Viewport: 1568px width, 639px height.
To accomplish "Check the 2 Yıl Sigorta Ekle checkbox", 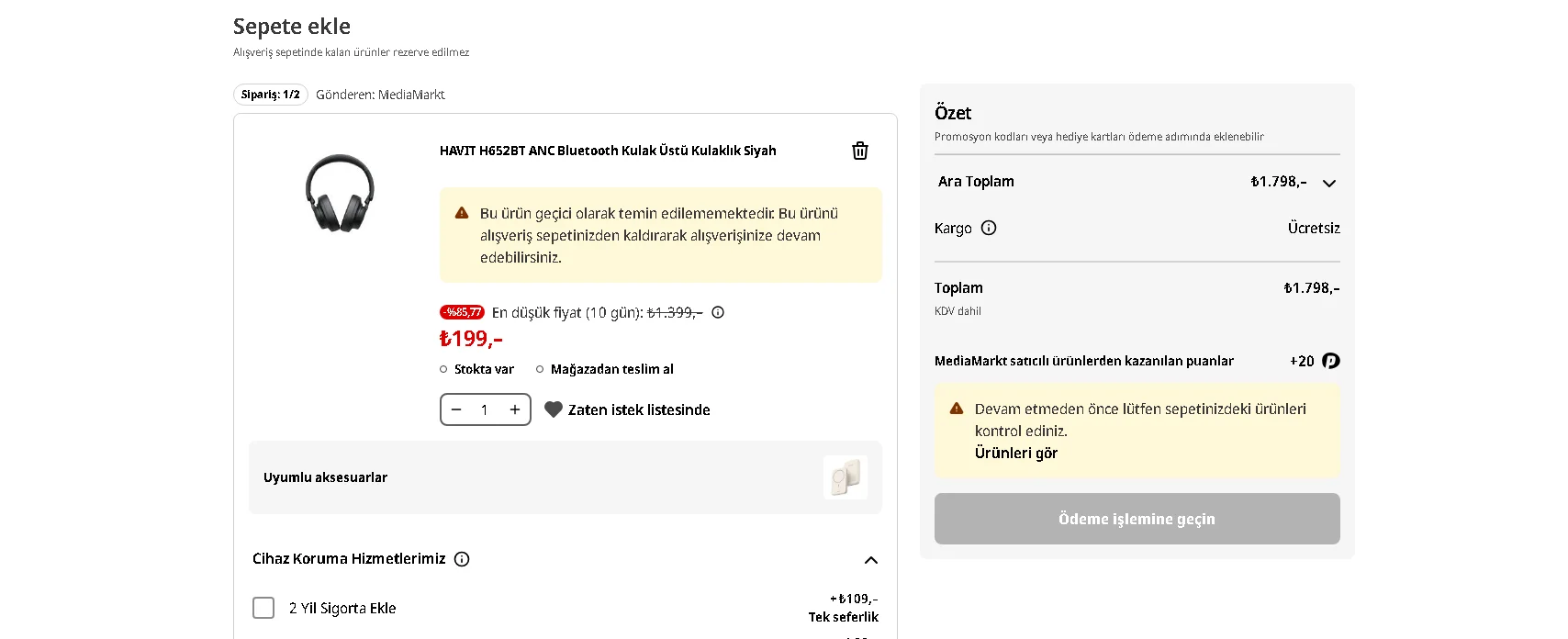I will [x=263, y=608].
